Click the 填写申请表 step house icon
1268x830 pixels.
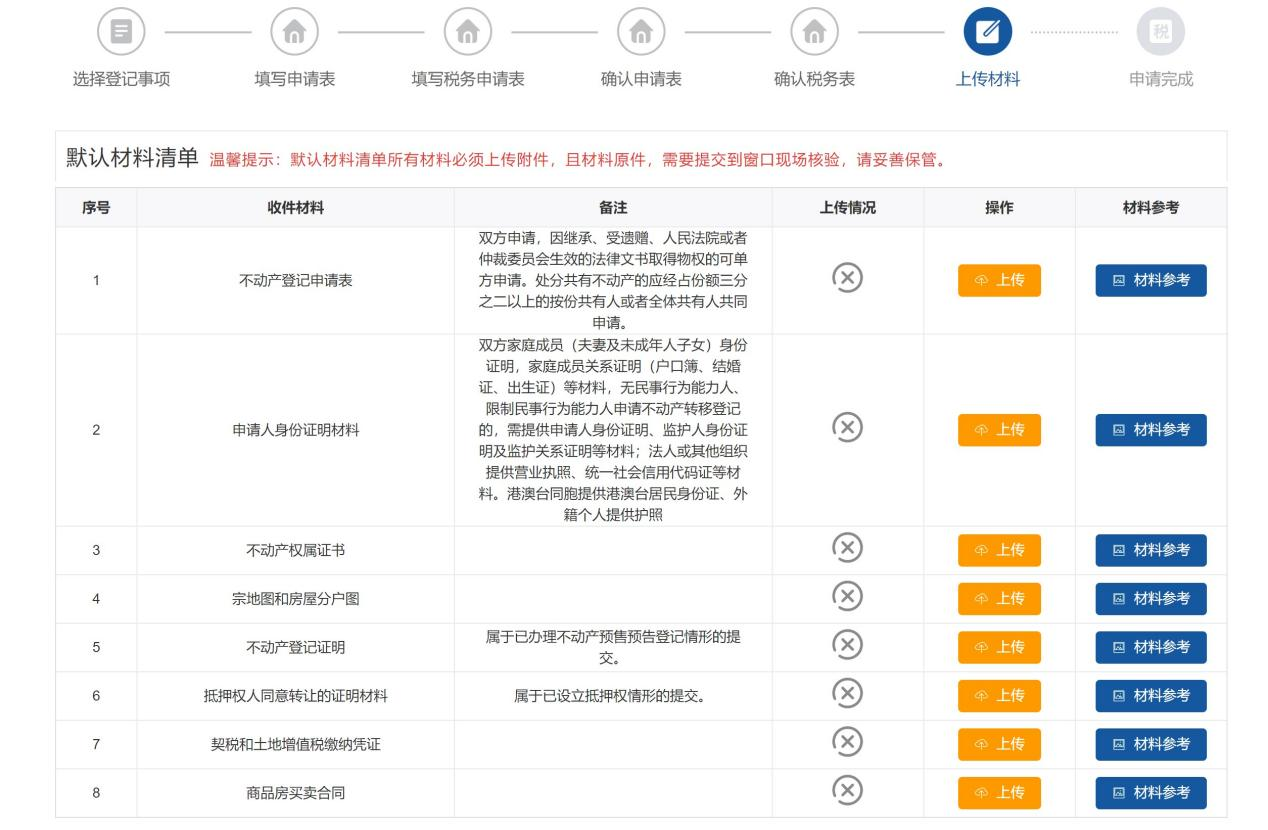point(295,32)
